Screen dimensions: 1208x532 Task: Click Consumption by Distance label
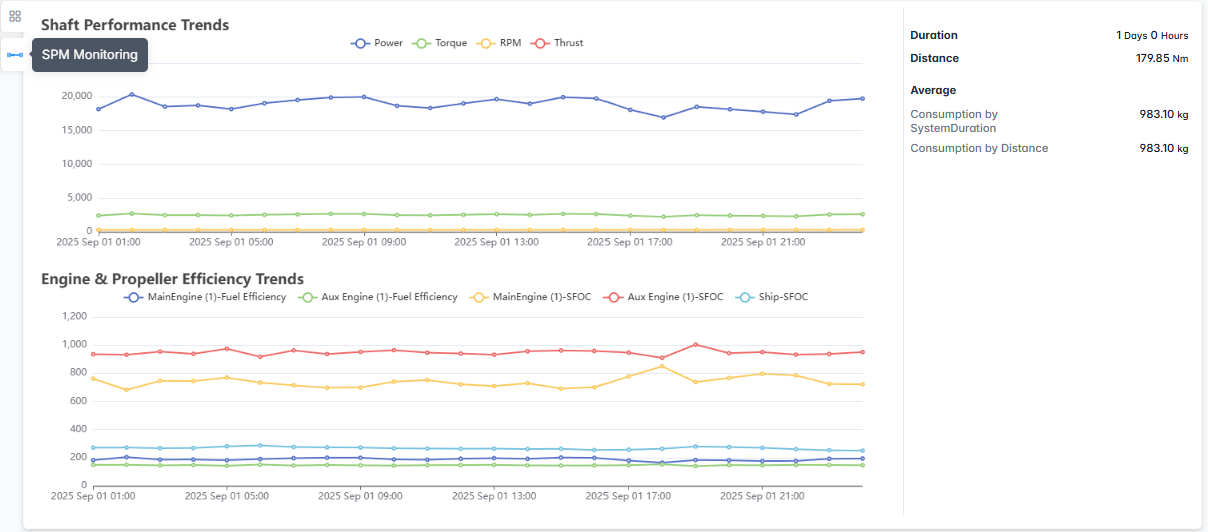tap(979, 148)
